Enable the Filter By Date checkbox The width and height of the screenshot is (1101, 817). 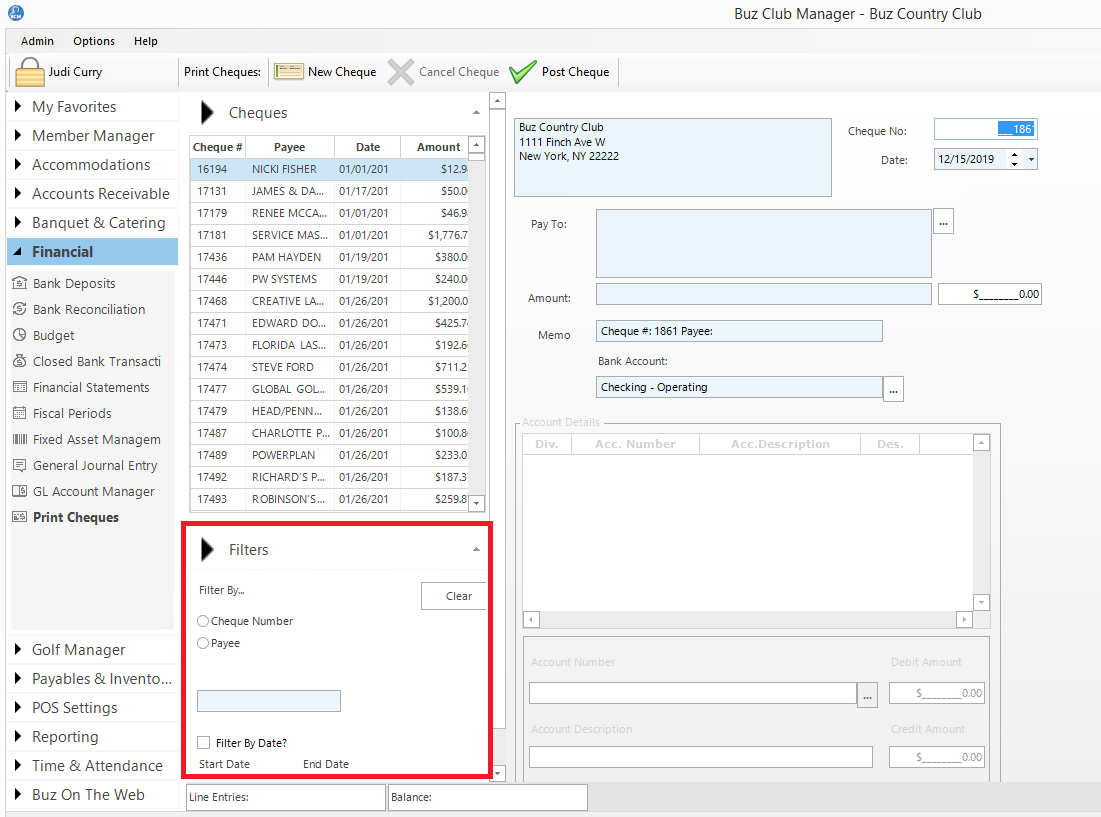point(204,743)
